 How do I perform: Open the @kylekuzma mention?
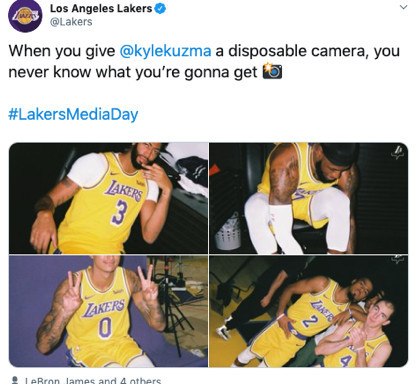165,51
